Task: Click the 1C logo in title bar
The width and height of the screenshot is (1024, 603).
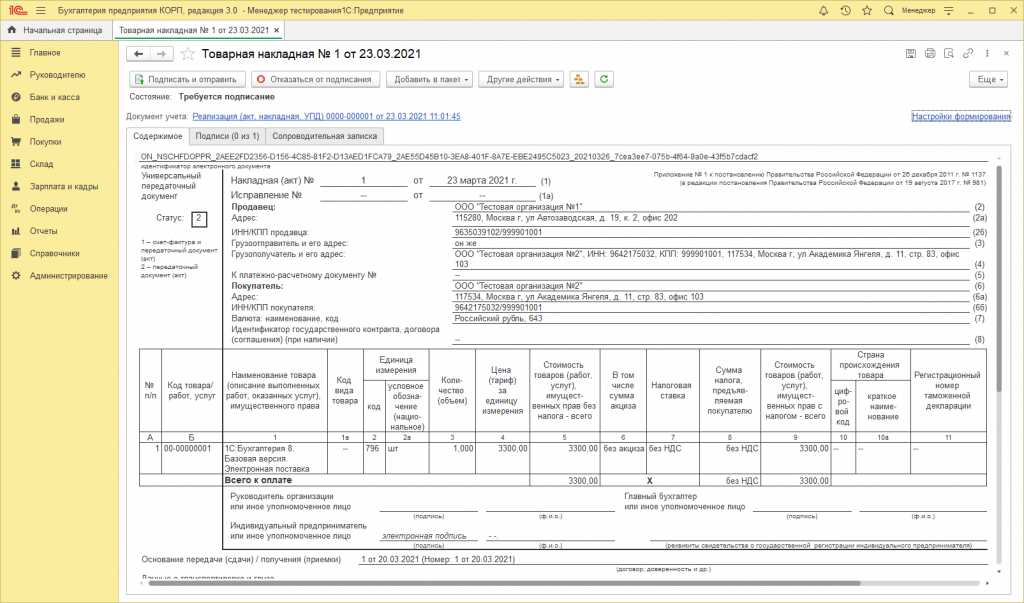Action: click(x=16, y=10)
